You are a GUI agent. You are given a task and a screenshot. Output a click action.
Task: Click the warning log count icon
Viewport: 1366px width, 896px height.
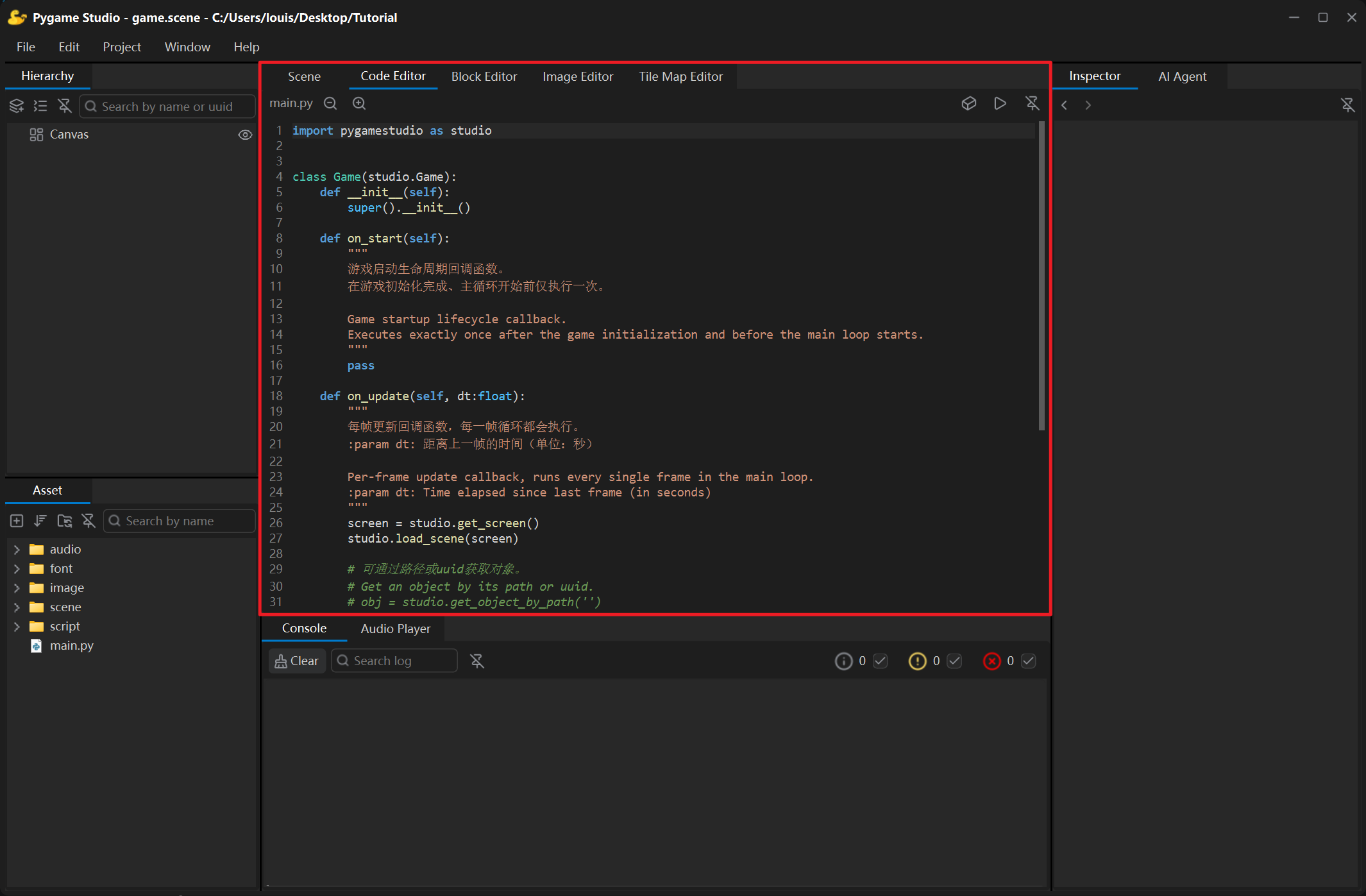(918, 661)
